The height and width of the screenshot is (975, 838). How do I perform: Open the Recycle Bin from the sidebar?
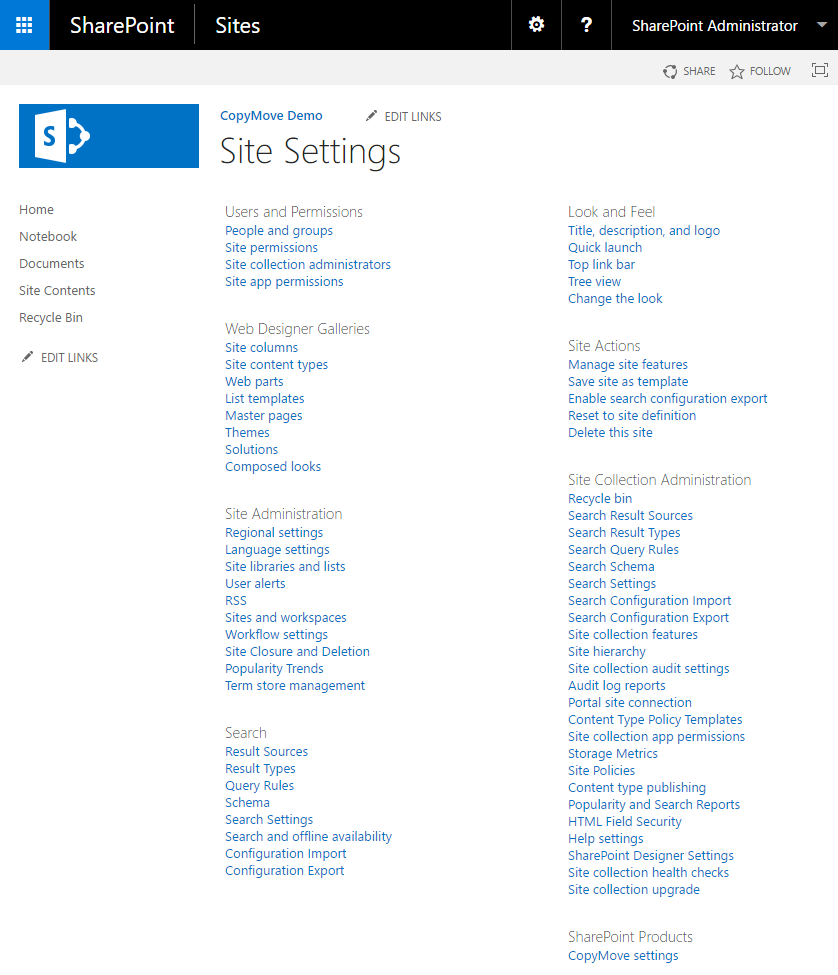(x=50, y=317)
